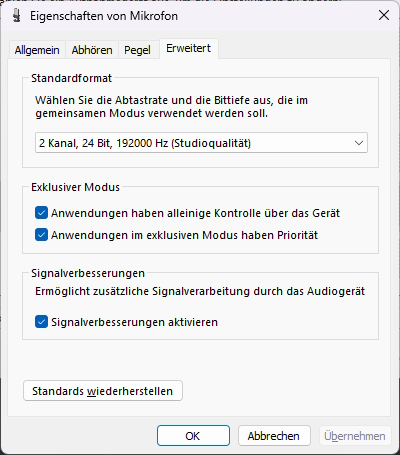400x455 pixels.
Task: Select the Erweitert tab
Action: click(189, 49)
